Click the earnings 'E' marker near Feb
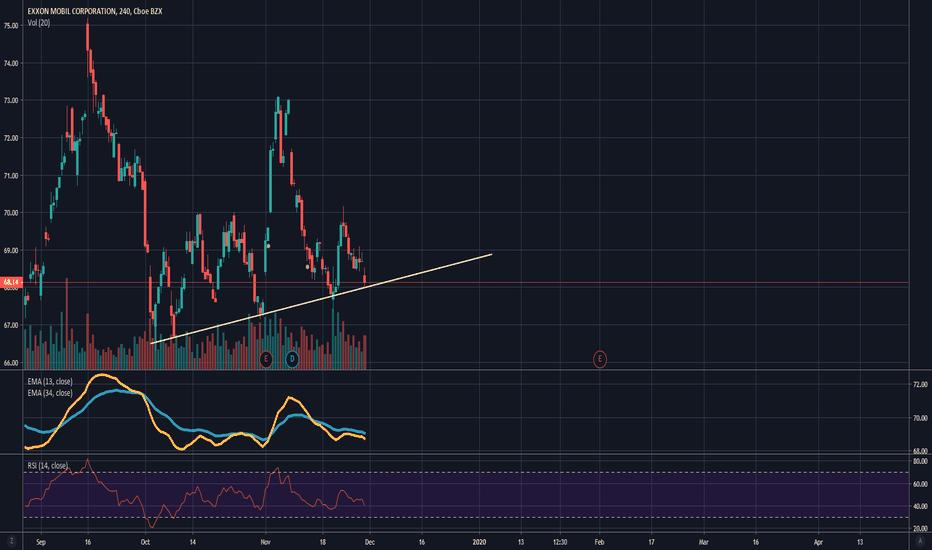Screen dimensions: 932x550 (600, 359)
